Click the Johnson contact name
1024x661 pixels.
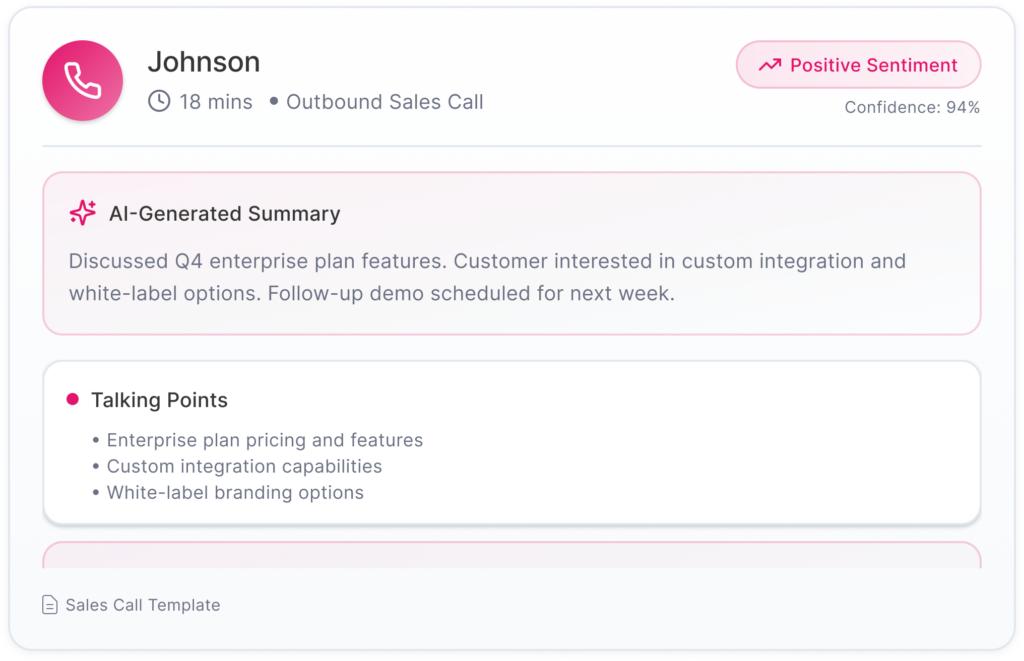(x=204, y=62)
